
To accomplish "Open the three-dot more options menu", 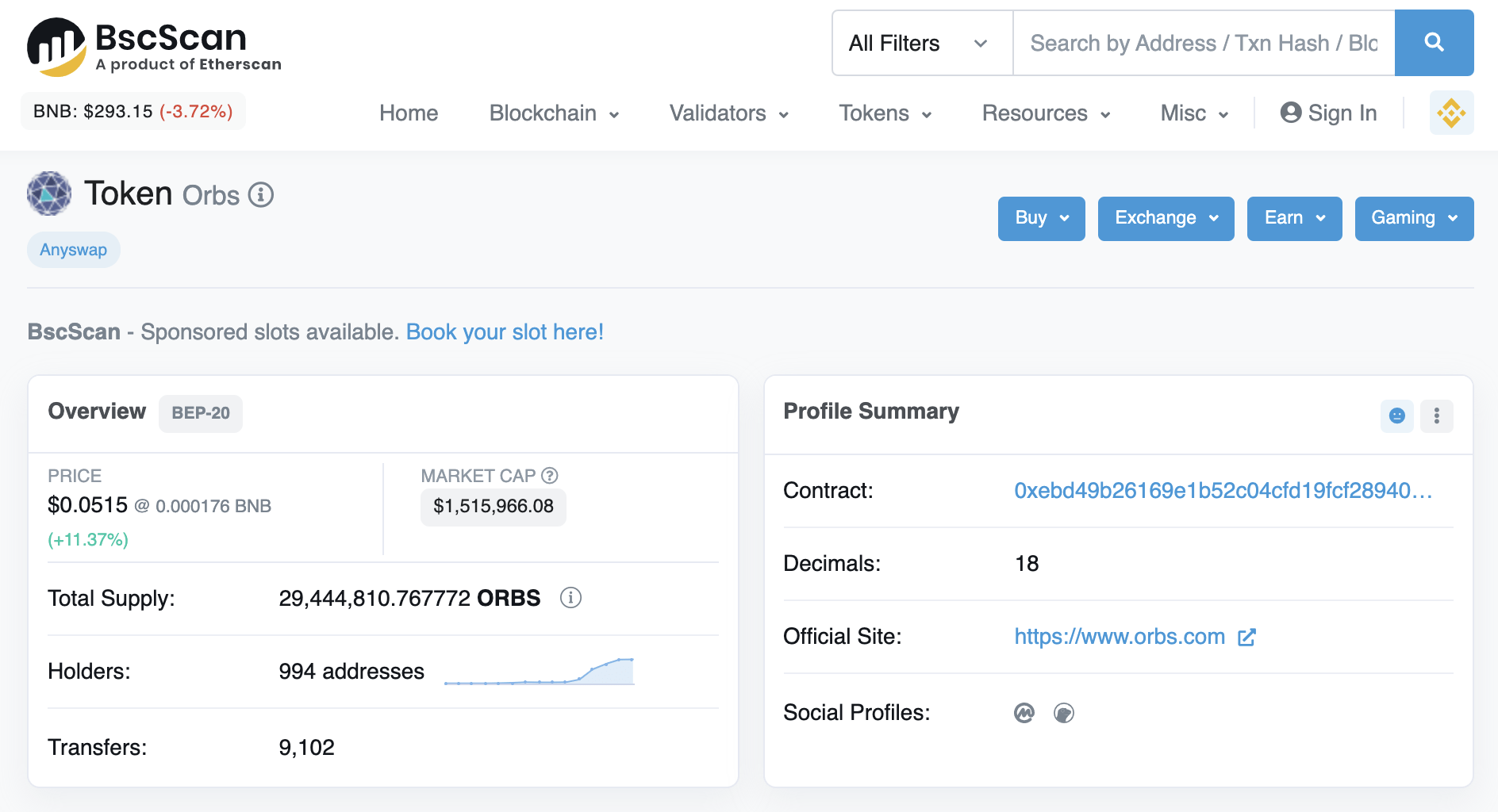I will click(x=1437, y=416).
